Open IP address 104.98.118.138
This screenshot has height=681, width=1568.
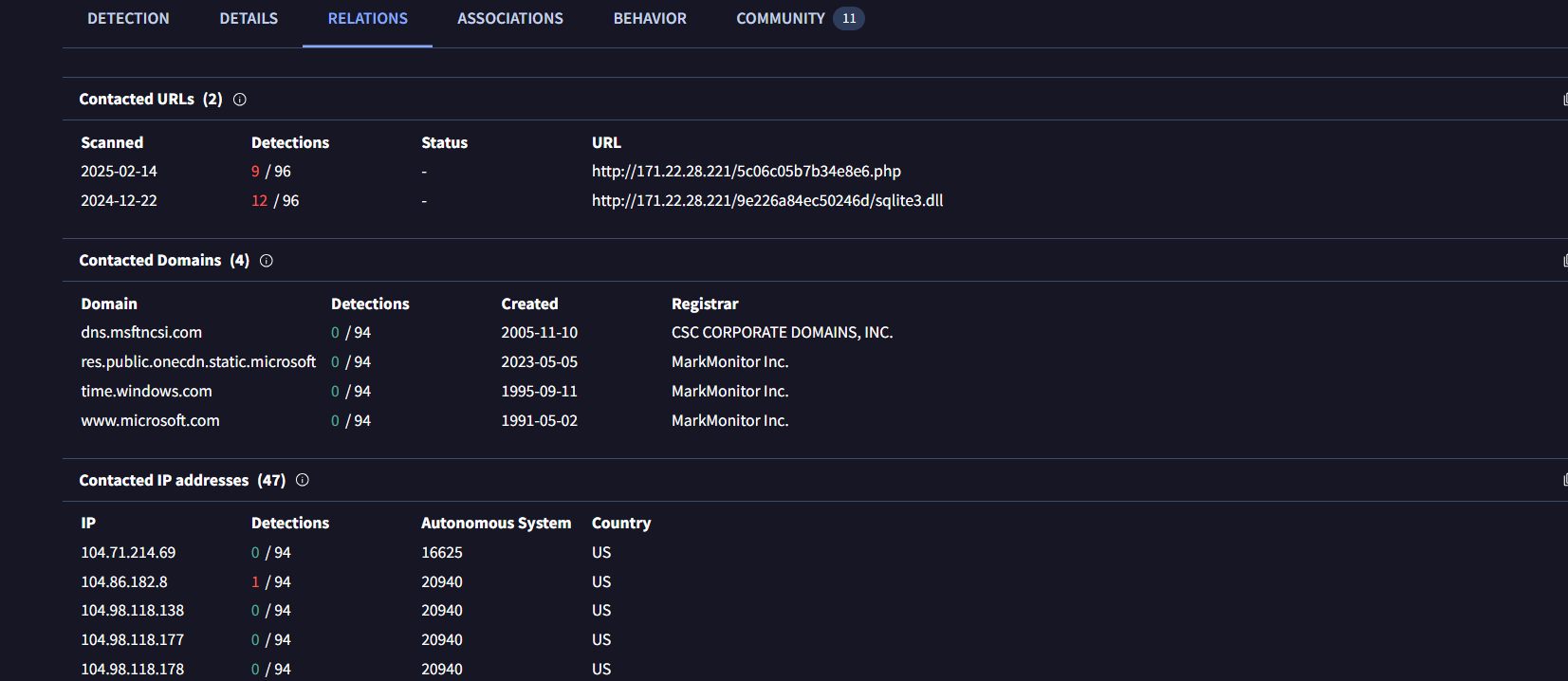pos(133,611)
